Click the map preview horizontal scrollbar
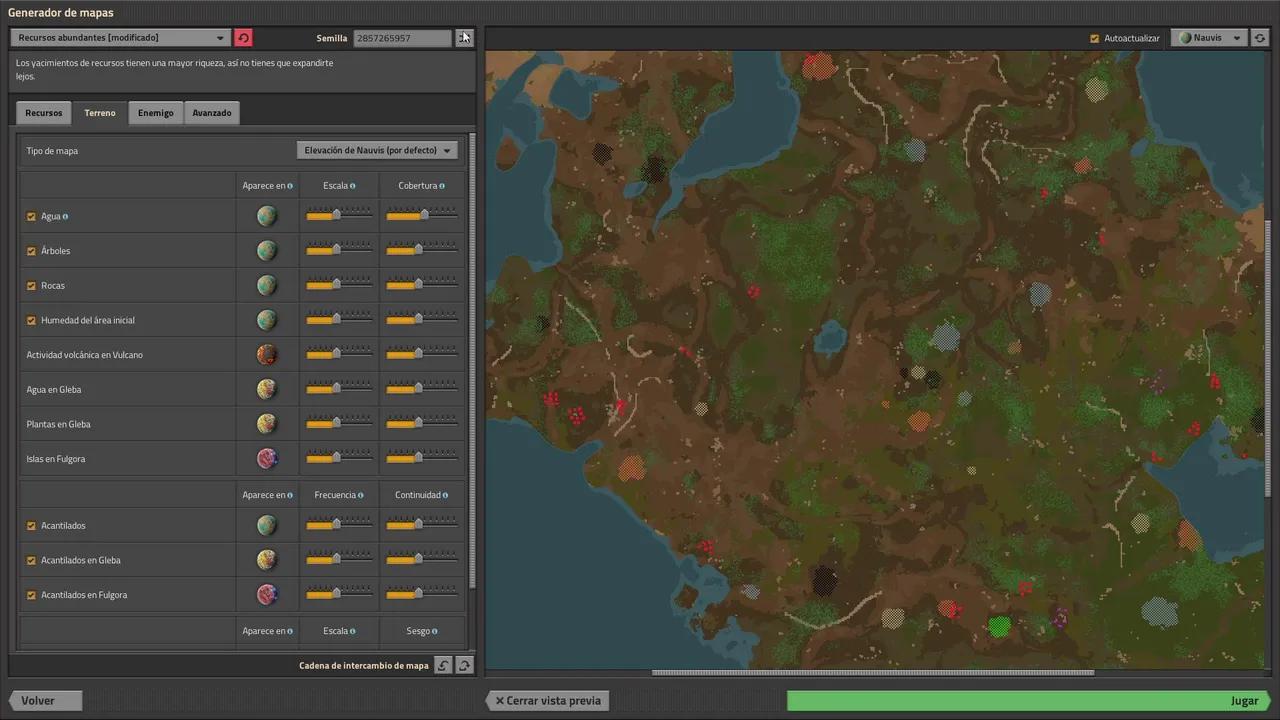 873,672
